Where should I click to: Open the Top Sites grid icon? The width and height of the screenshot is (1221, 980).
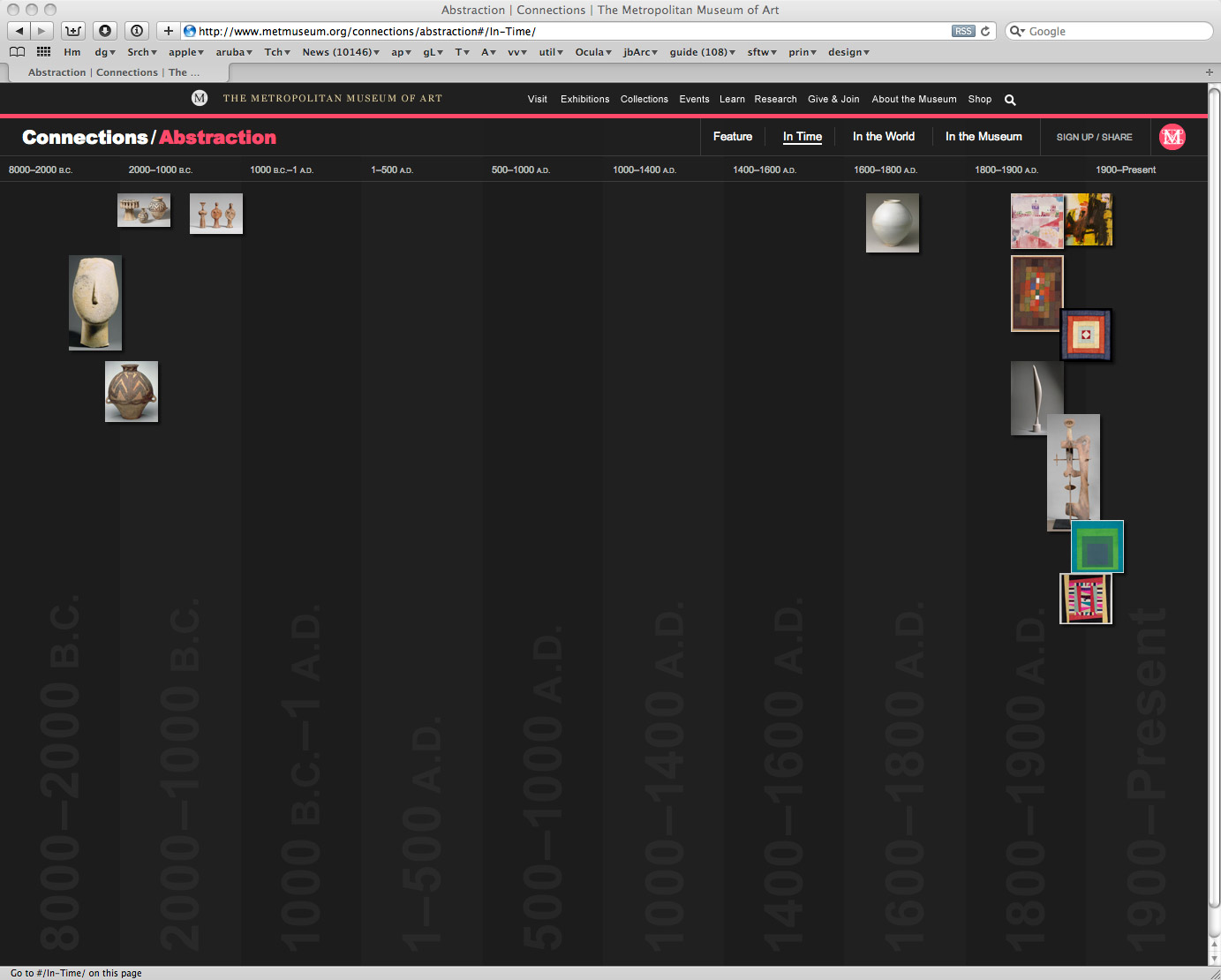point(43,52)
